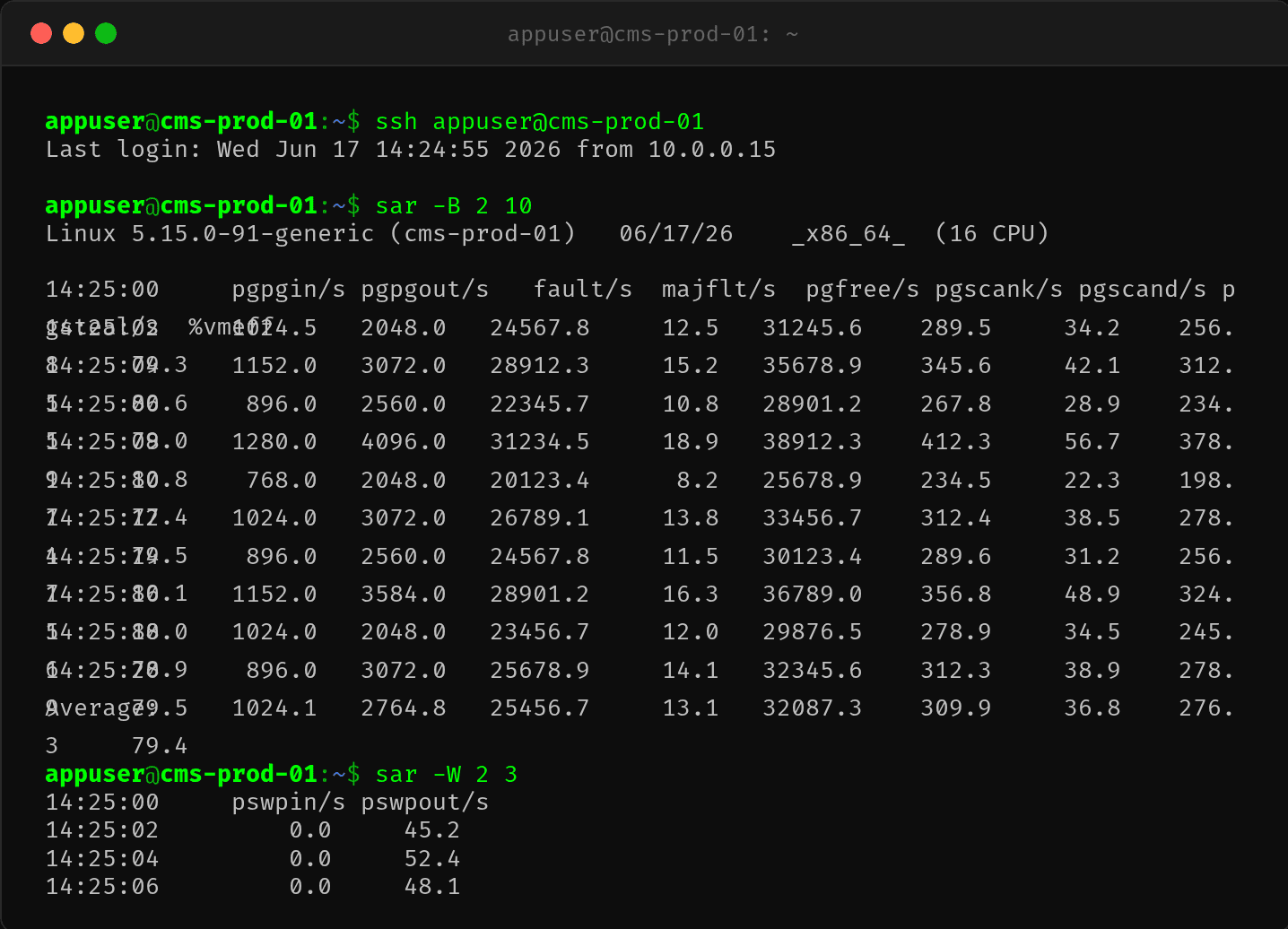Click the 'pswpin/s' column header
Screen dimensions: 1288x929
click(x=289, y=802)
